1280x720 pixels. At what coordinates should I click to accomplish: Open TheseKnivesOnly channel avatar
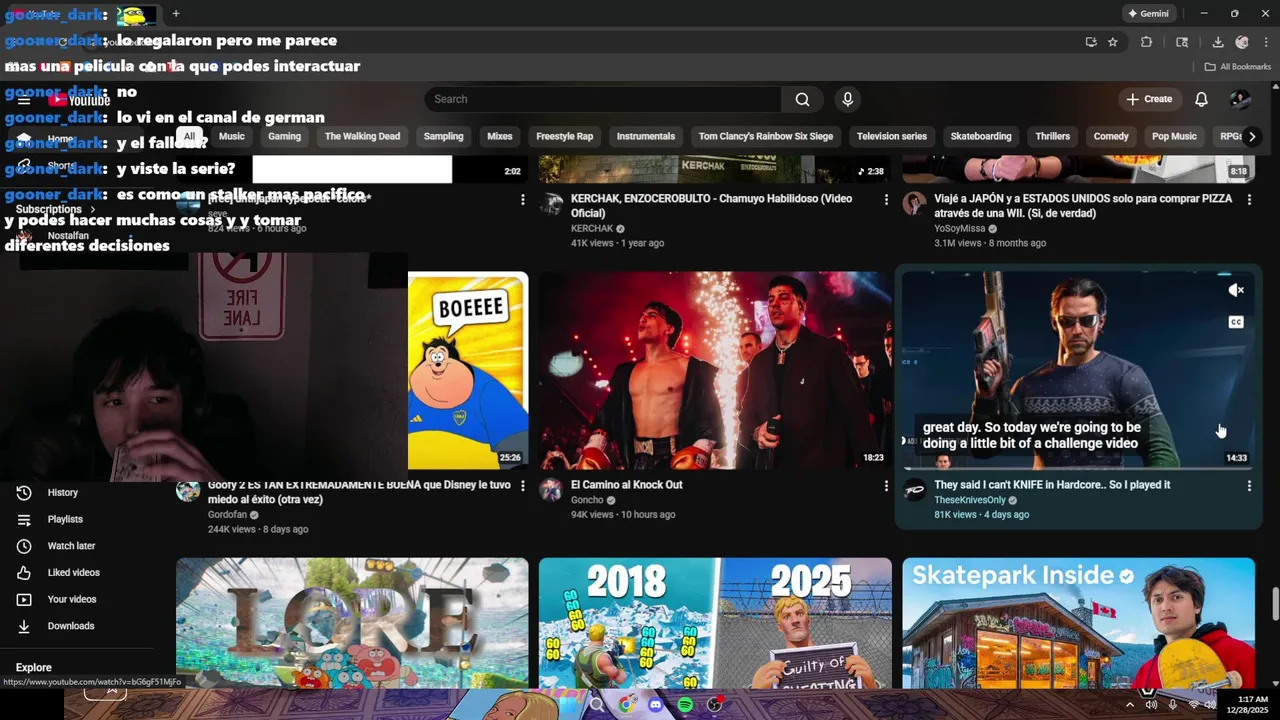[914, 489]
